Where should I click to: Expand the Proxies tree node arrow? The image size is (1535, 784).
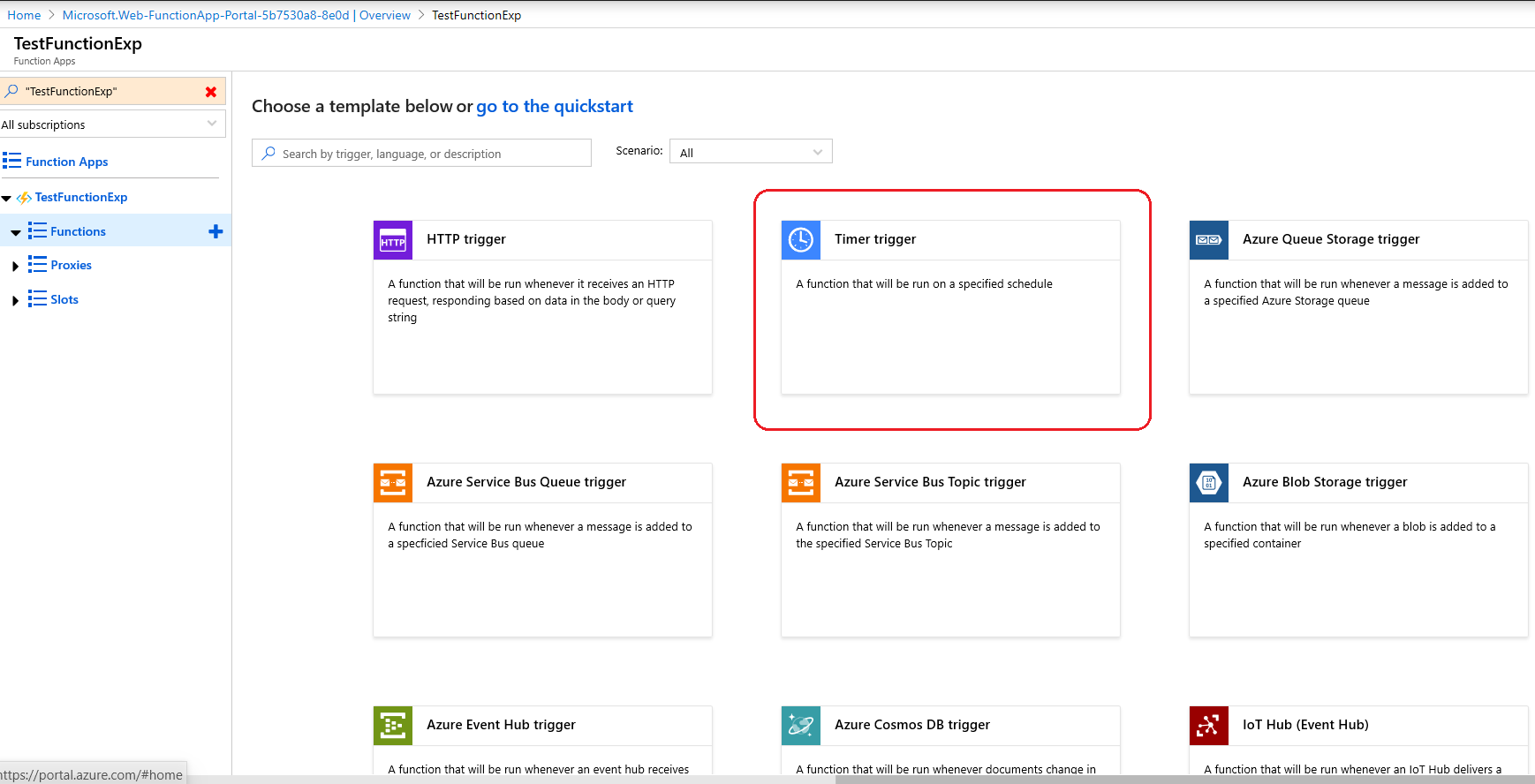pyautogui.click(x=15, y=266)
